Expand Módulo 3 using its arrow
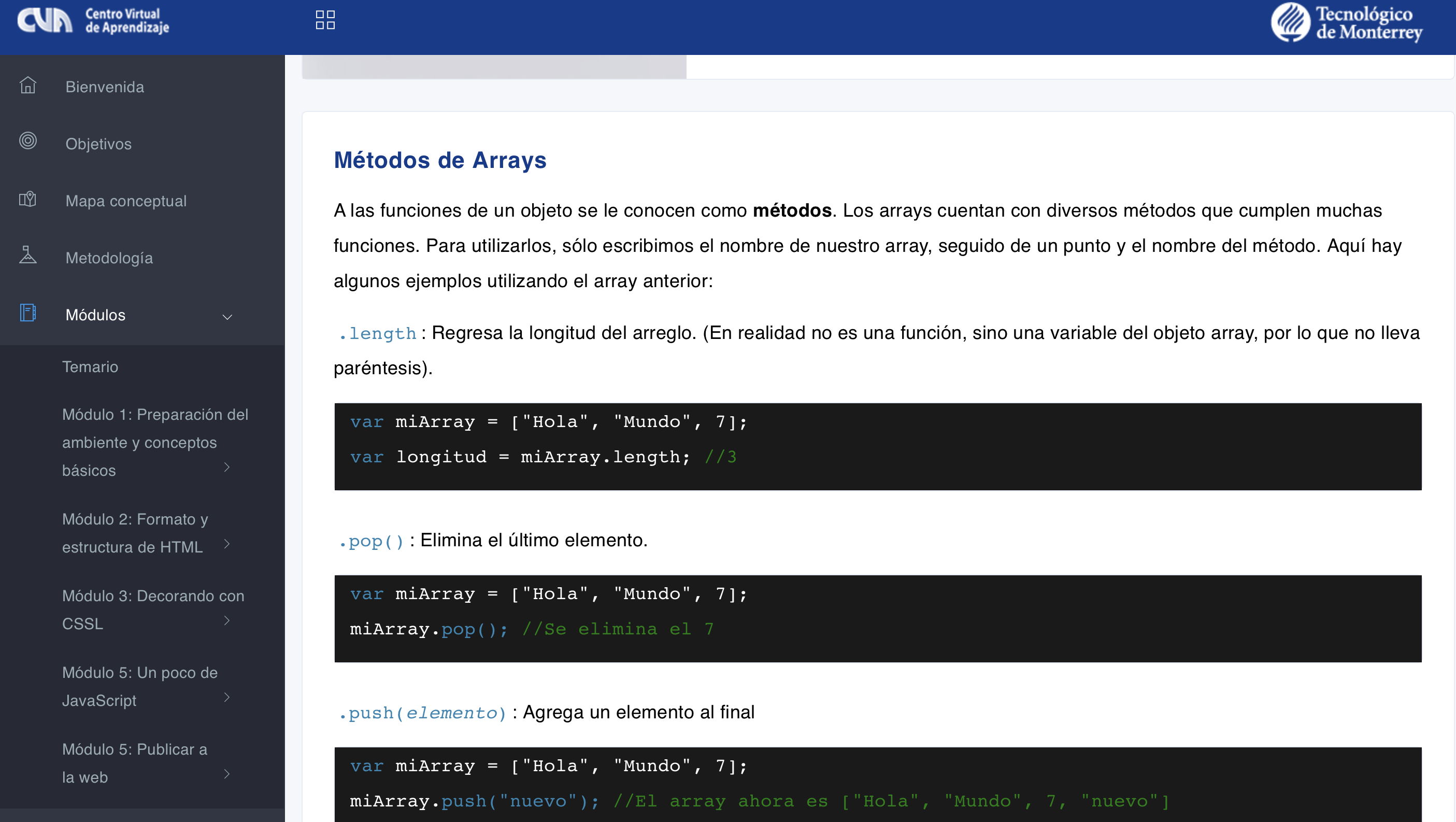1456x822 pixels. click(x=226, y=621)
